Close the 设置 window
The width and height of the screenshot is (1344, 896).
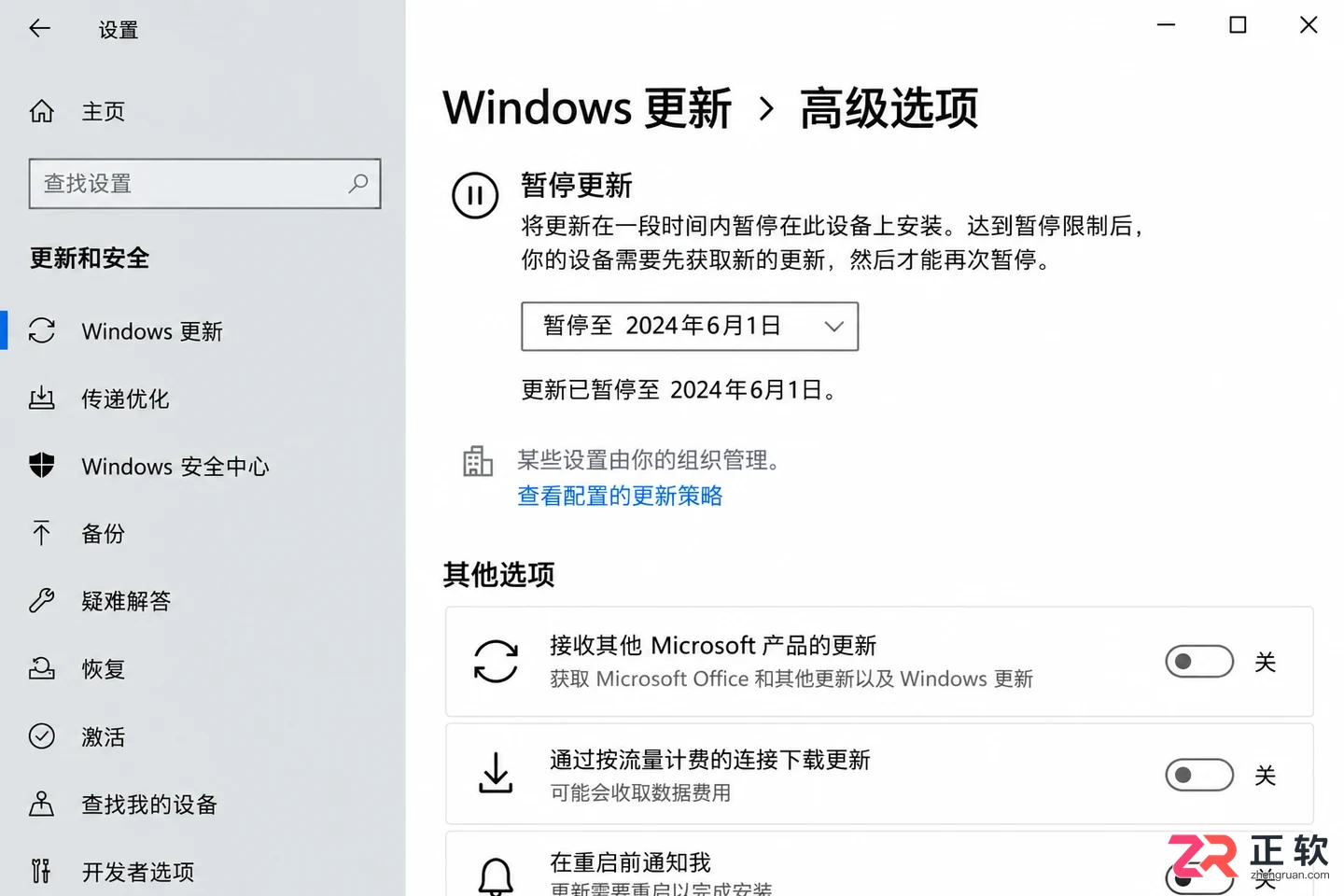[1309, 25]
